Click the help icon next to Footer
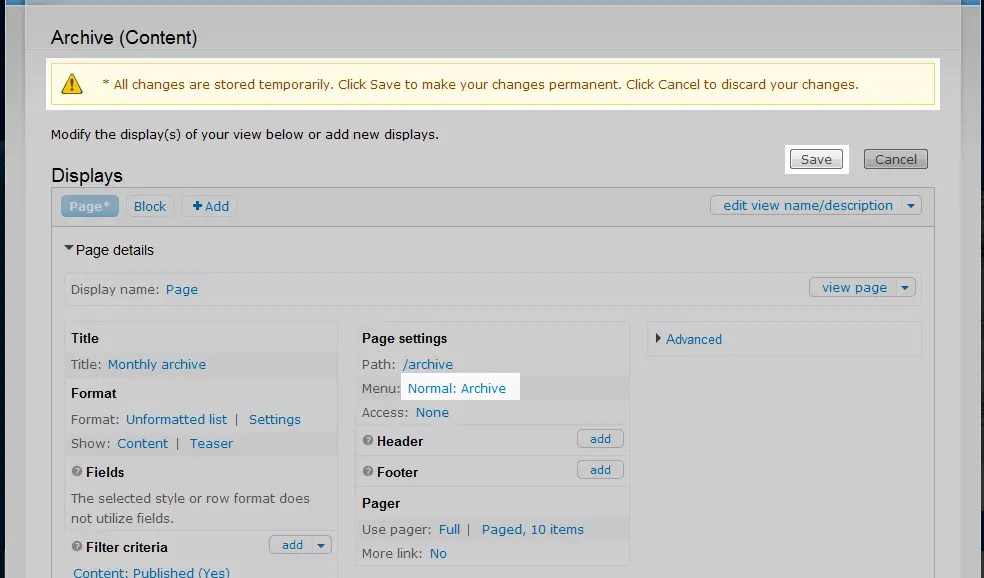Viewport: 984px width, 578px height. pyautogui.click(x=371, y=472)
